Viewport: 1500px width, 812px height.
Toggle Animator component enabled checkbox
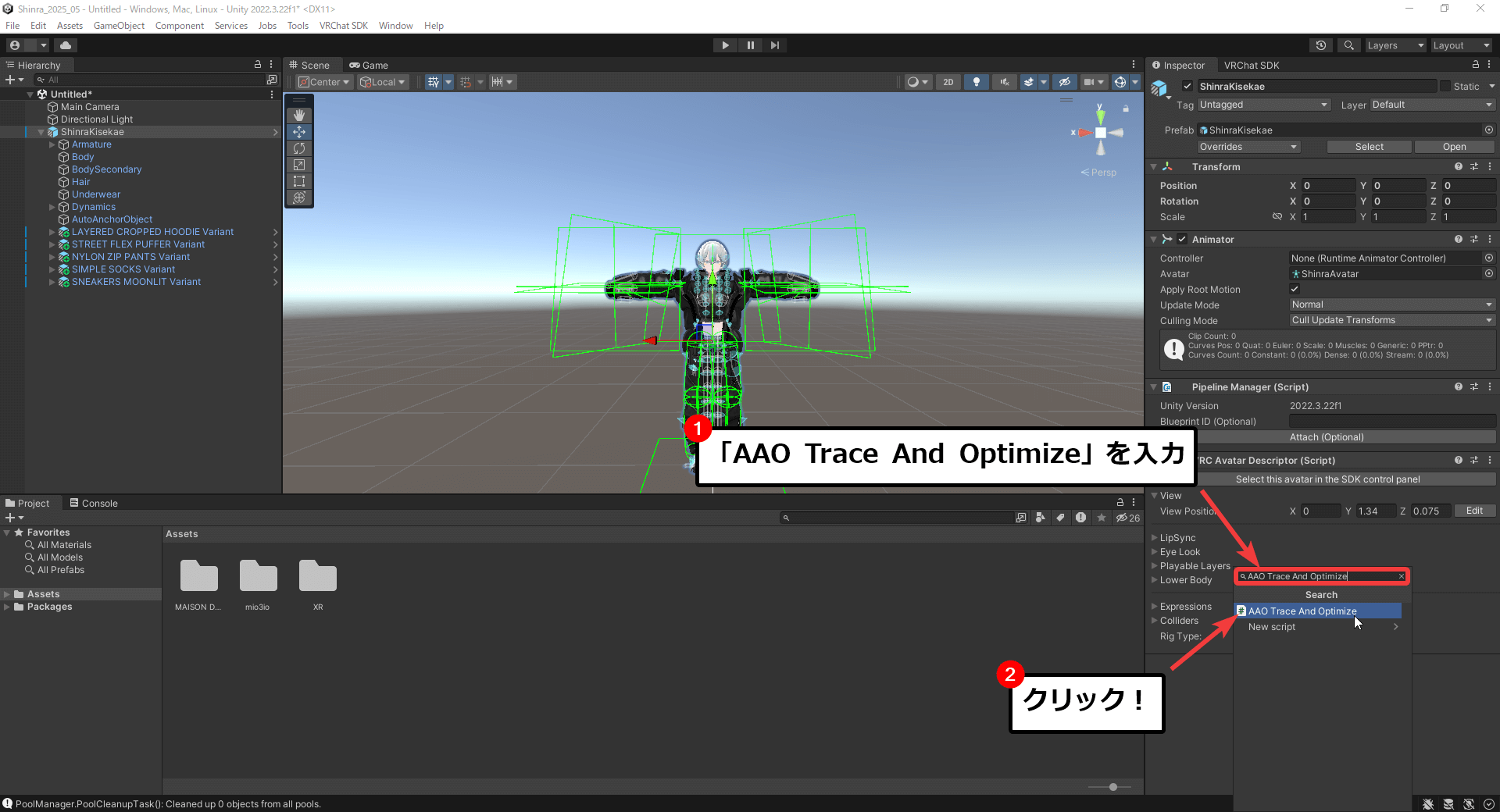[x=1182, y=239]
